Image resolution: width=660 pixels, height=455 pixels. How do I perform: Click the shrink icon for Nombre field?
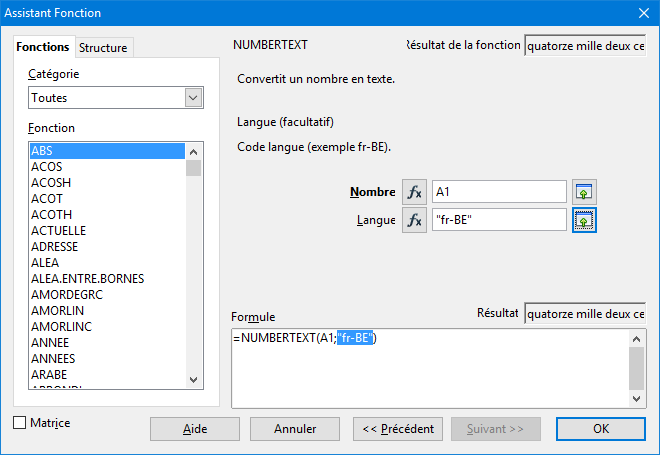pyautogui.click(x=584, y=192)
